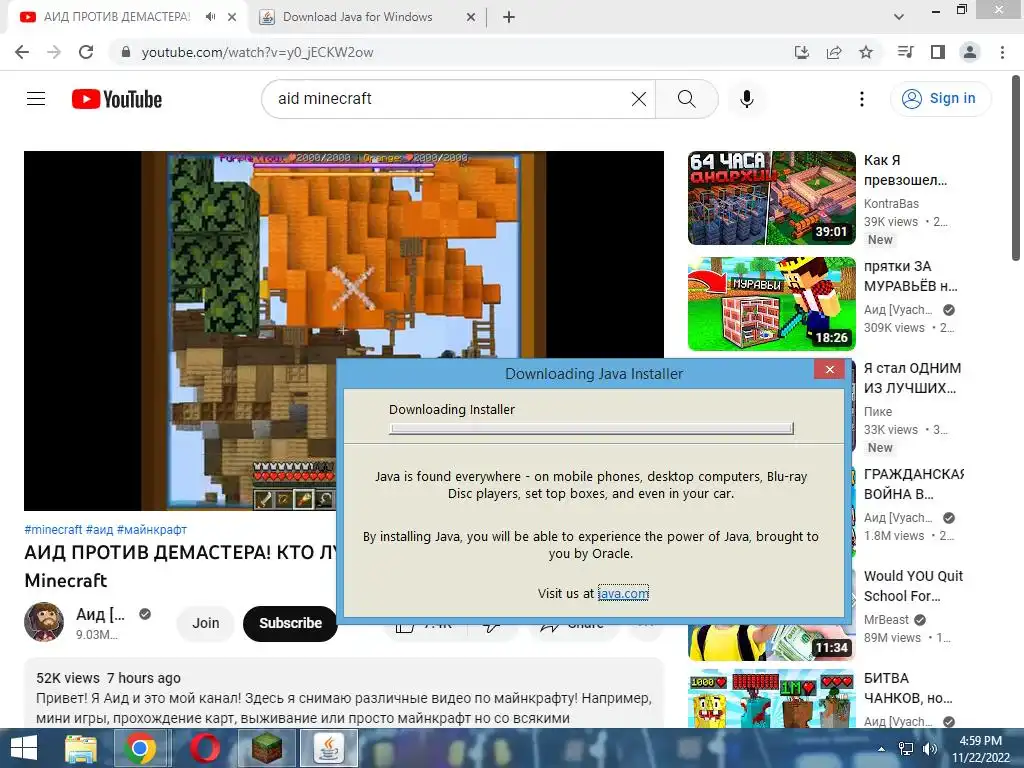Click the search magnifier button
Screen dimensions: 1024x768
point(686,99)
